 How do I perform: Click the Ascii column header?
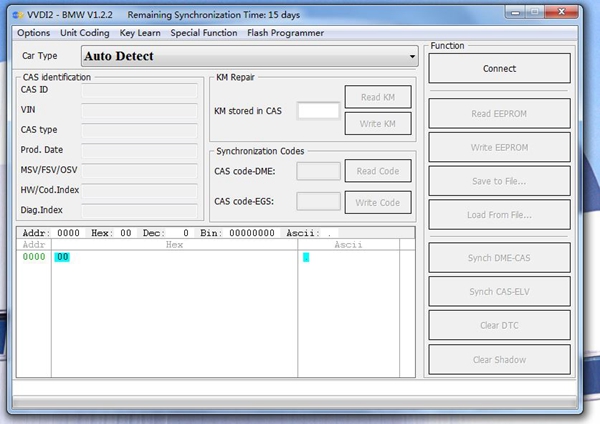pos(349,245)
